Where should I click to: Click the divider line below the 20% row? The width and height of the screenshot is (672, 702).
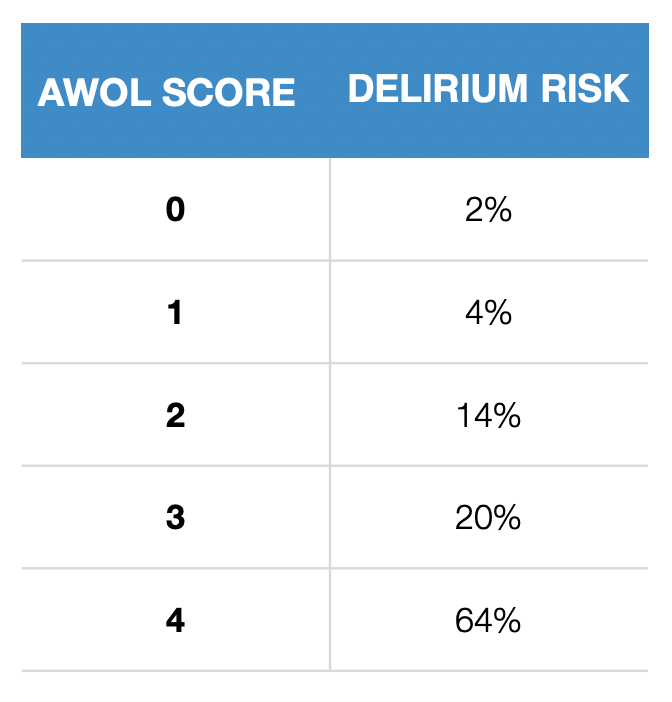489,568
